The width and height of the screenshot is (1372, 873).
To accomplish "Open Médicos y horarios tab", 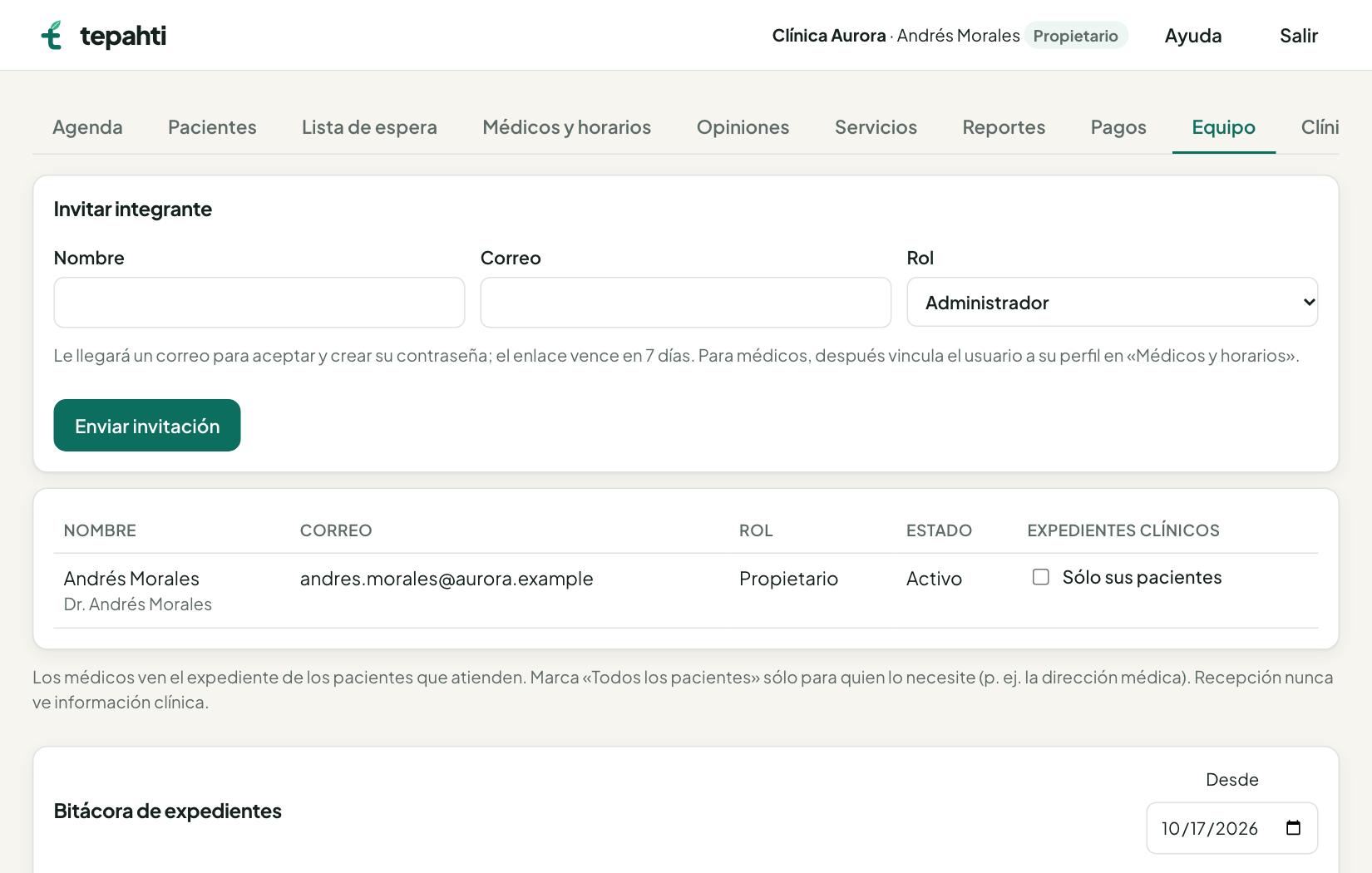I will [x=566, y=127].
